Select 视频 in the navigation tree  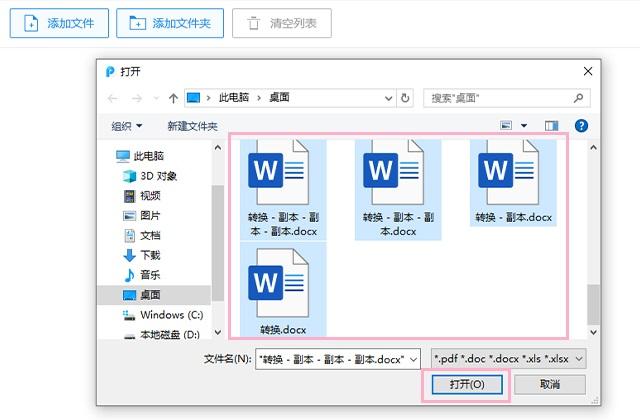tap(142, 196)
